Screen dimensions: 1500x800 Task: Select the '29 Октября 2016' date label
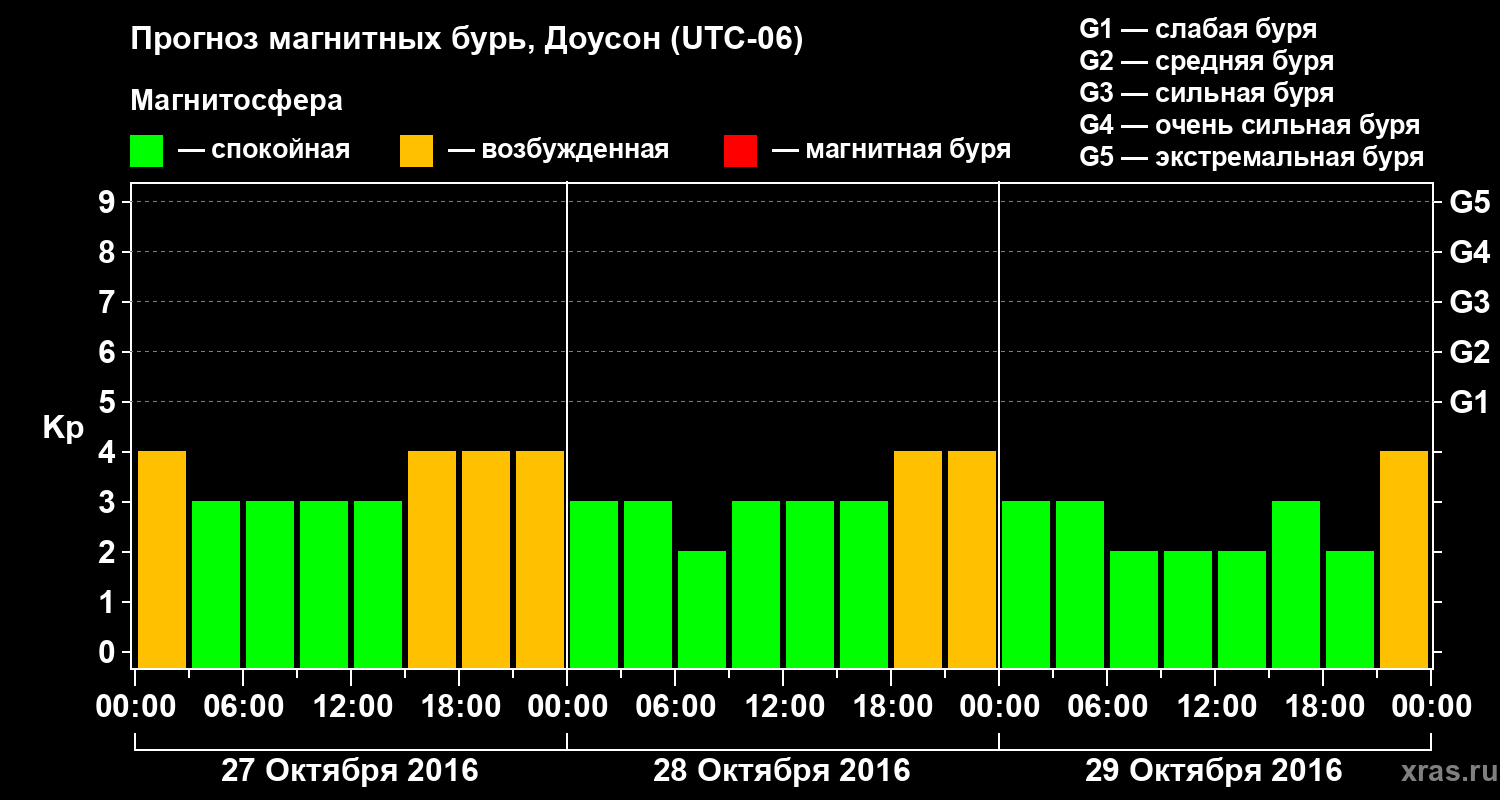[1214, 771]
